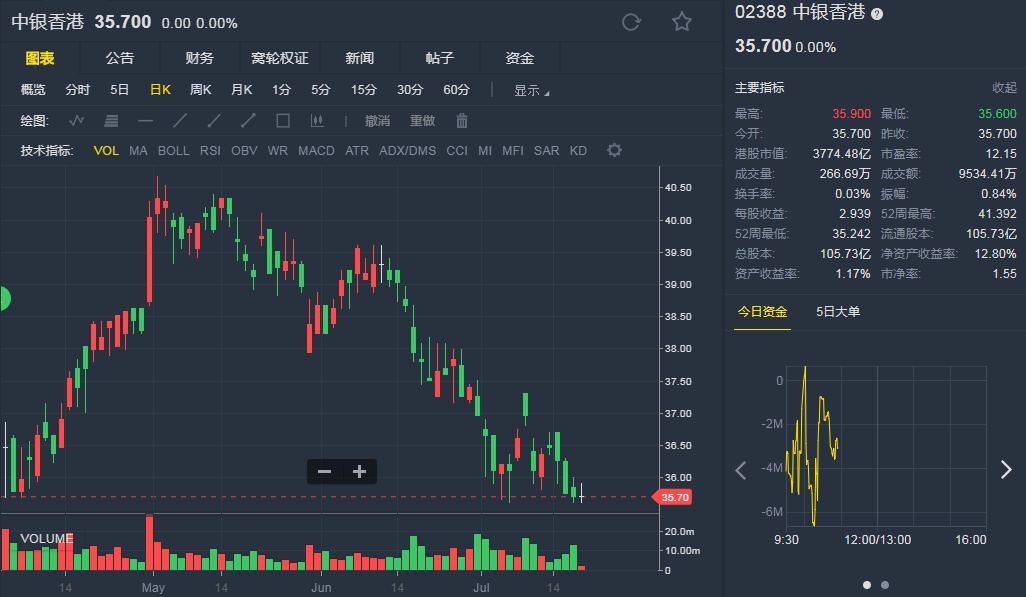This screenshot has height=597, width=1026.
Task: Switch to the 财务 tab
Action: [199, 58]
